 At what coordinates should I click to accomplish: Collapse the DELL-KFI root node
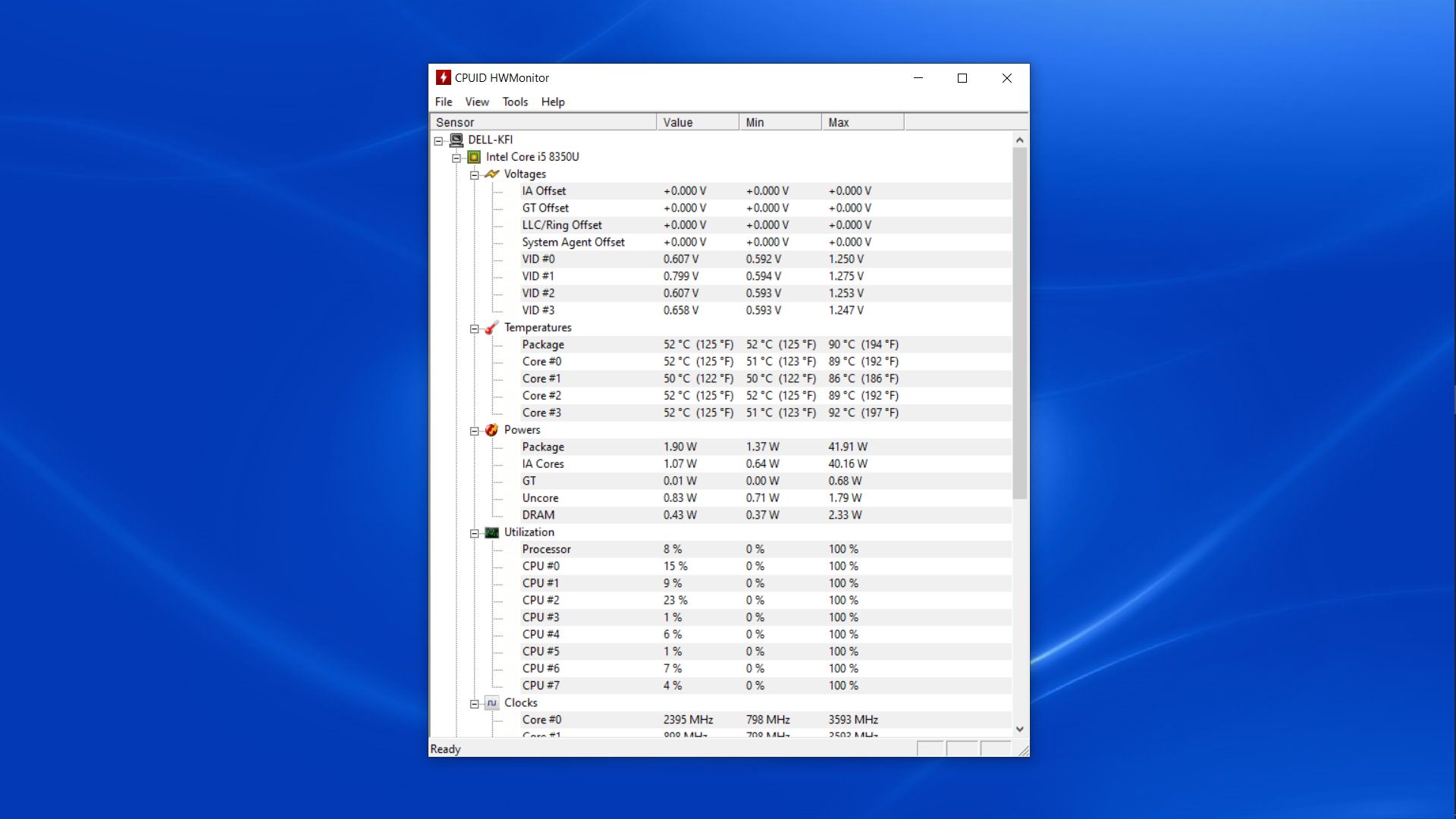(438, 141)
